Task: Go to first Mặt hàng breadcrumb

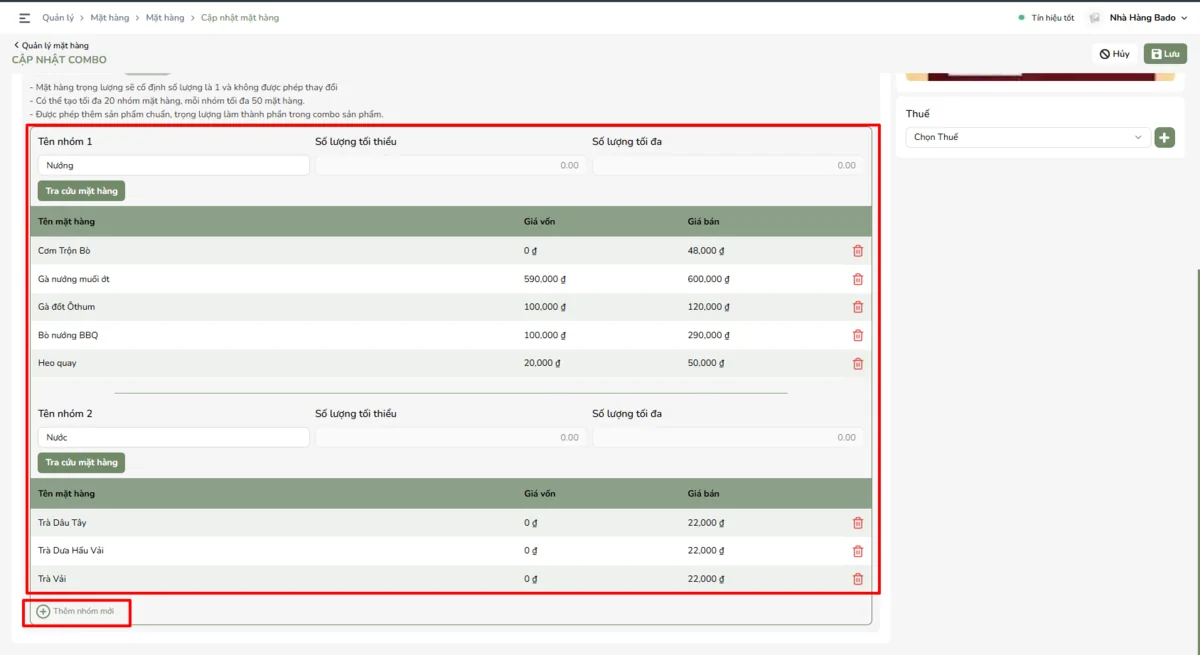Action: [x=110, y=18]
